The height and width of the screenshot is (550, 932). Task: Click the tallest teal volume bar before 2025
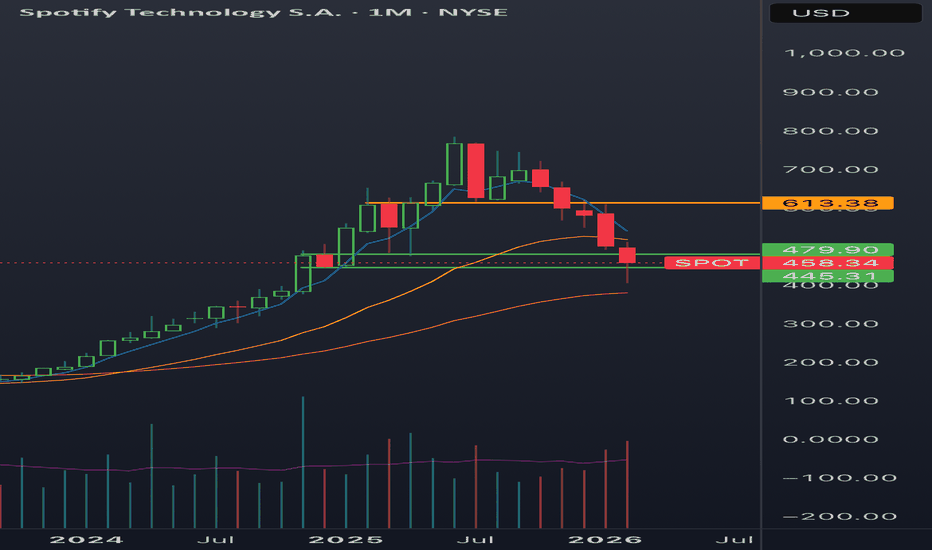[303, 462]
